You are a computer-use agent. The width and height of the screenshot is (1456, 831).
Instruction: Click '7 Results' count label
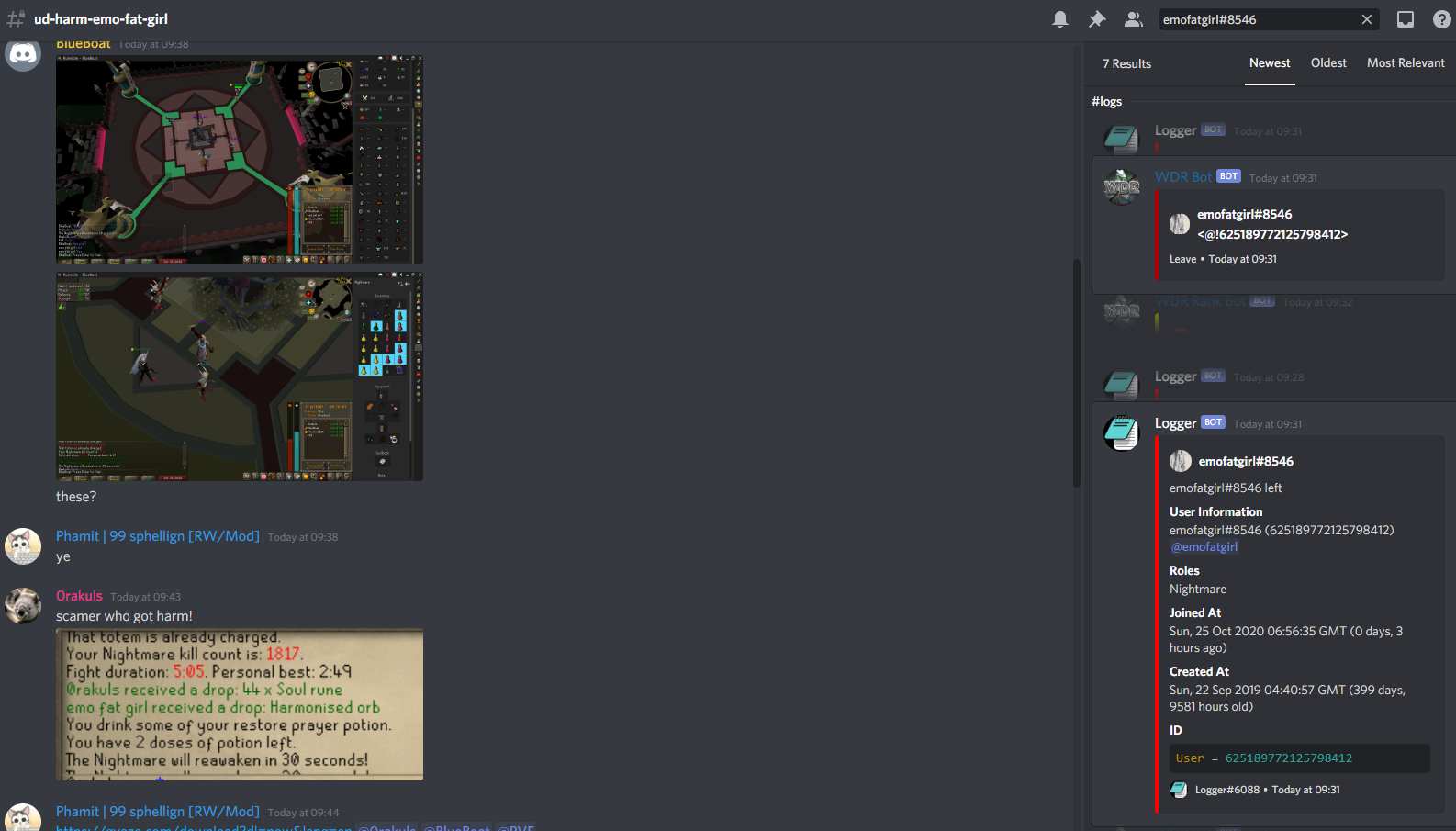pyautogui.click(x=1126, y=63)
